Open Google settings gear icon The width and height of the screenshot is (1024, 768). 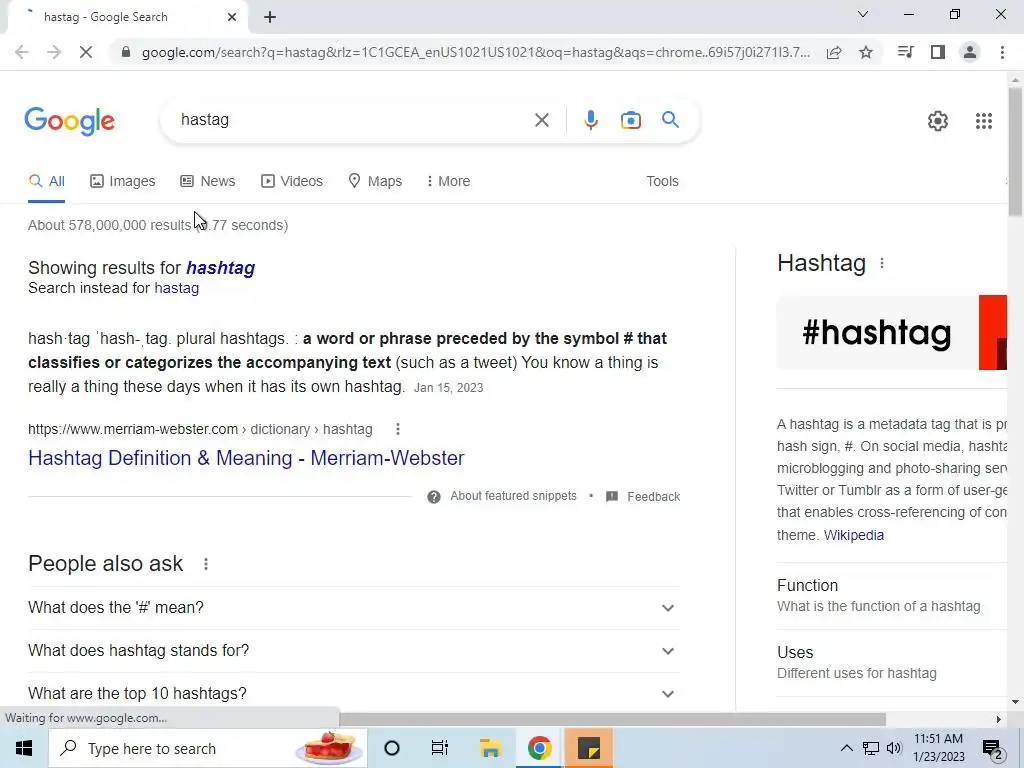point(938,121)
